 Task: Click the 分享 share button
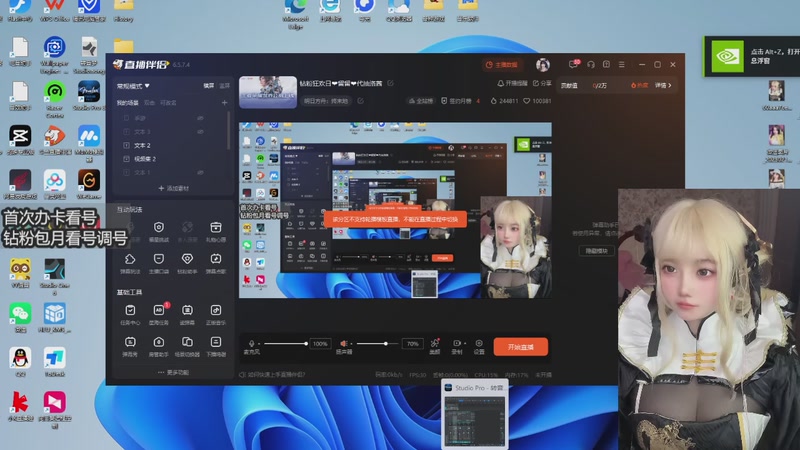point(542,83)
